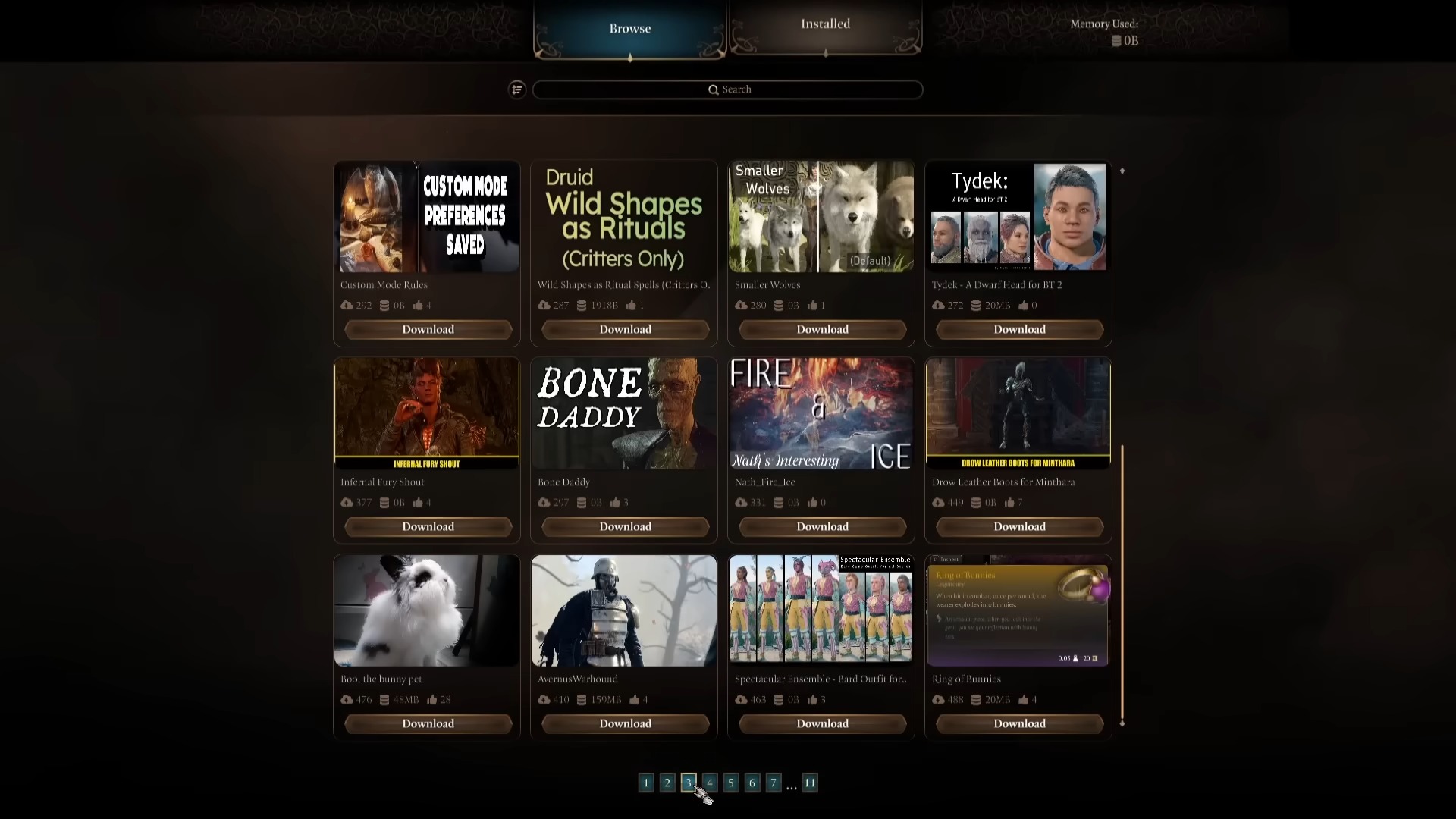
Task: Download the Drow Leather Boots for Minthara mod
Action: point(1019,526)
